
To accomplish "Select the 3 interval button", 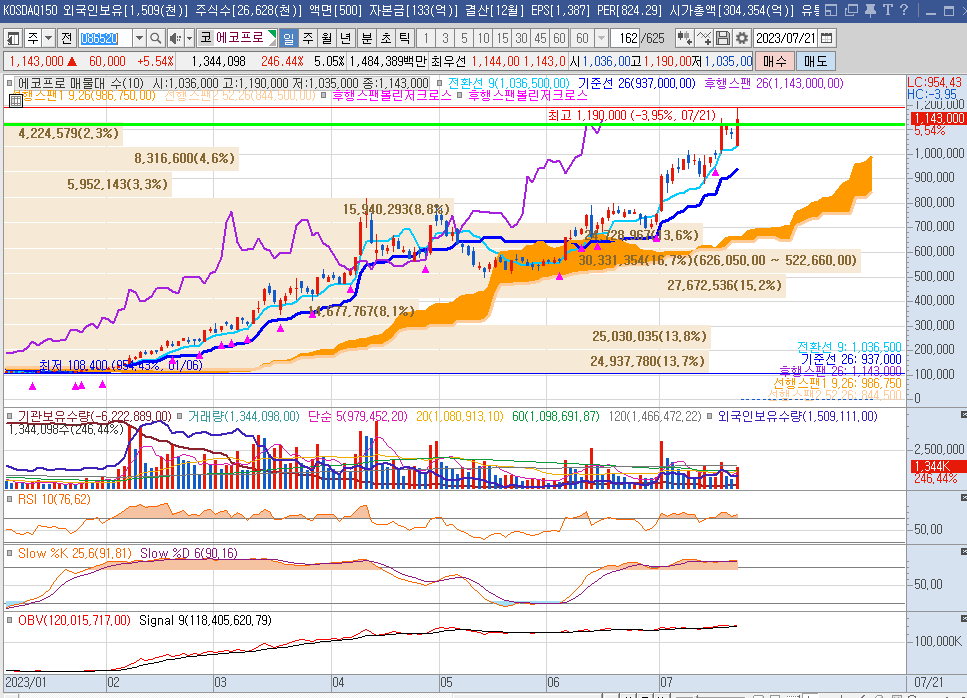I will (445, 38).
